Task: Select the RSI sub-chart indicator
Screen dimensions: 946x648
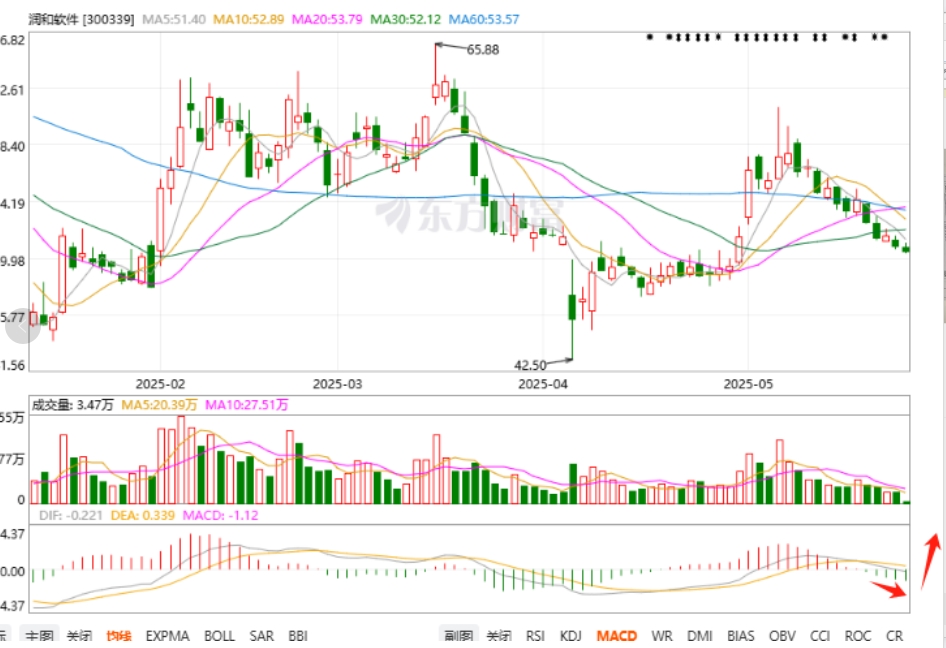Action: pyautogui.click(x=535, y=636)
